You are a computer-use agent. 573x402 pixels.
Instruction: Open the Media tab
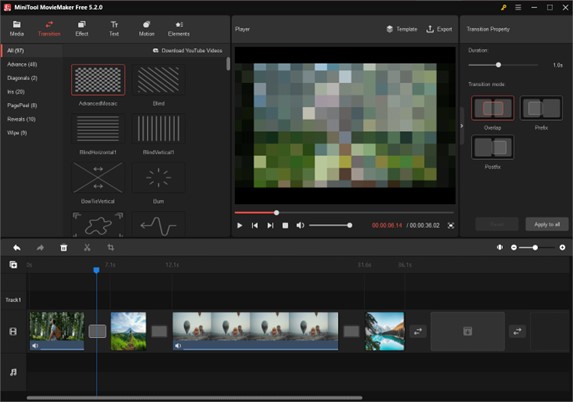(16, 29)
